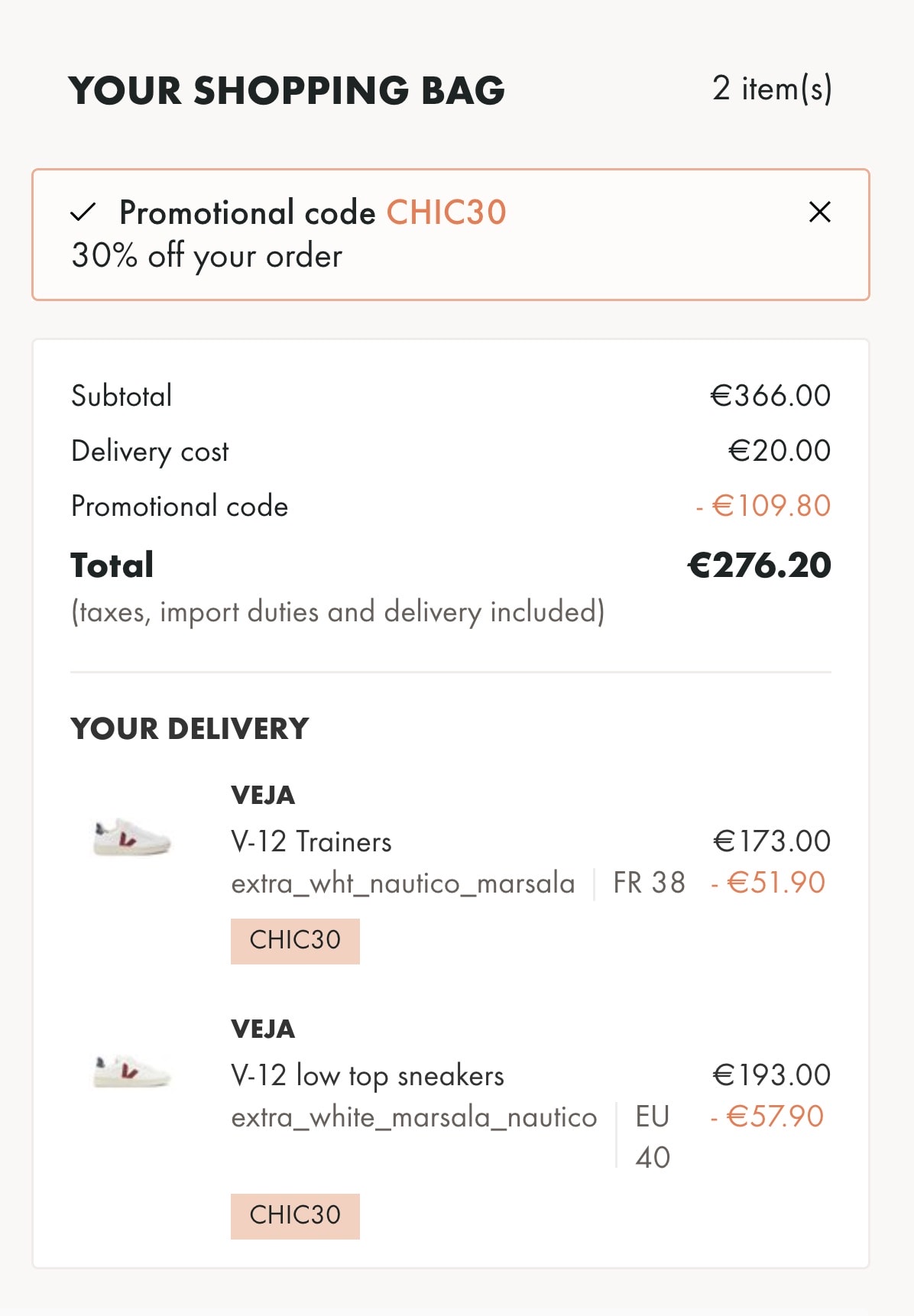The height and width of the screenshot is (1316, 914).
Task: Click the orange CHIC30 code in banner
Action: 446,212
